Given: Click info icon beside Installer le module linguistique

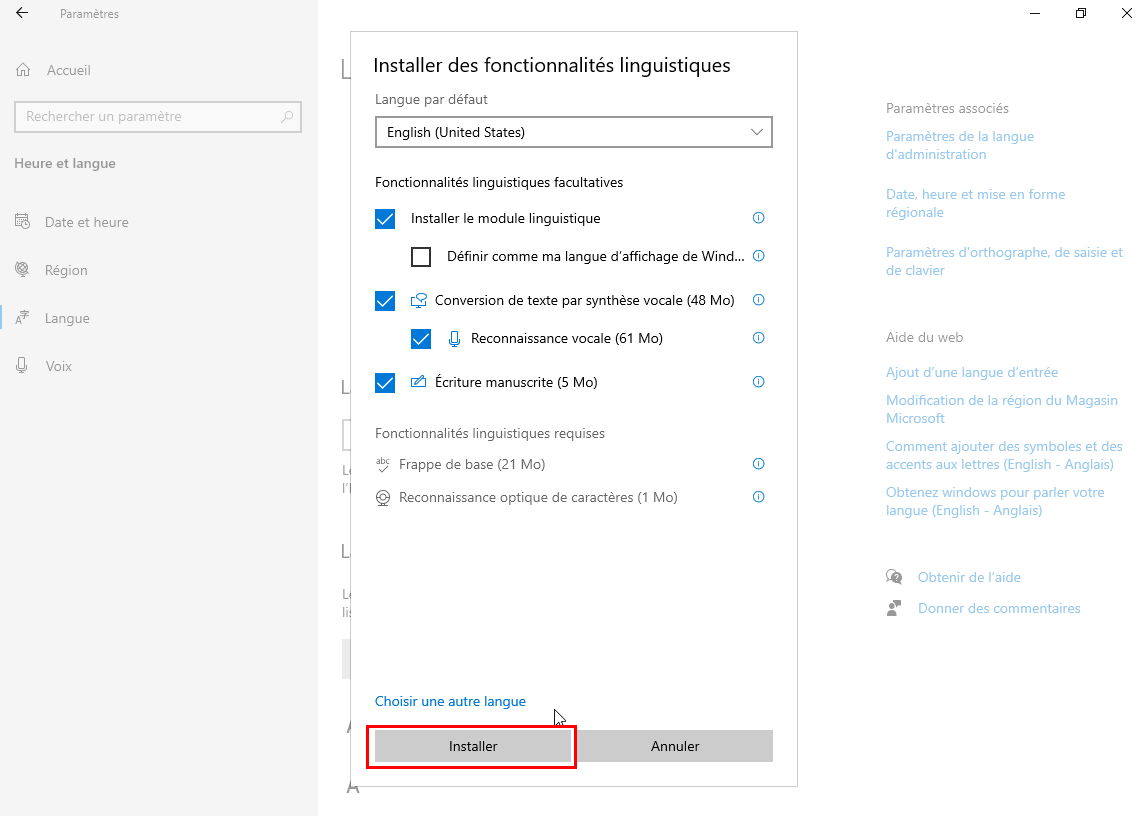Looking at the screenshot, I should click(758, 218).
